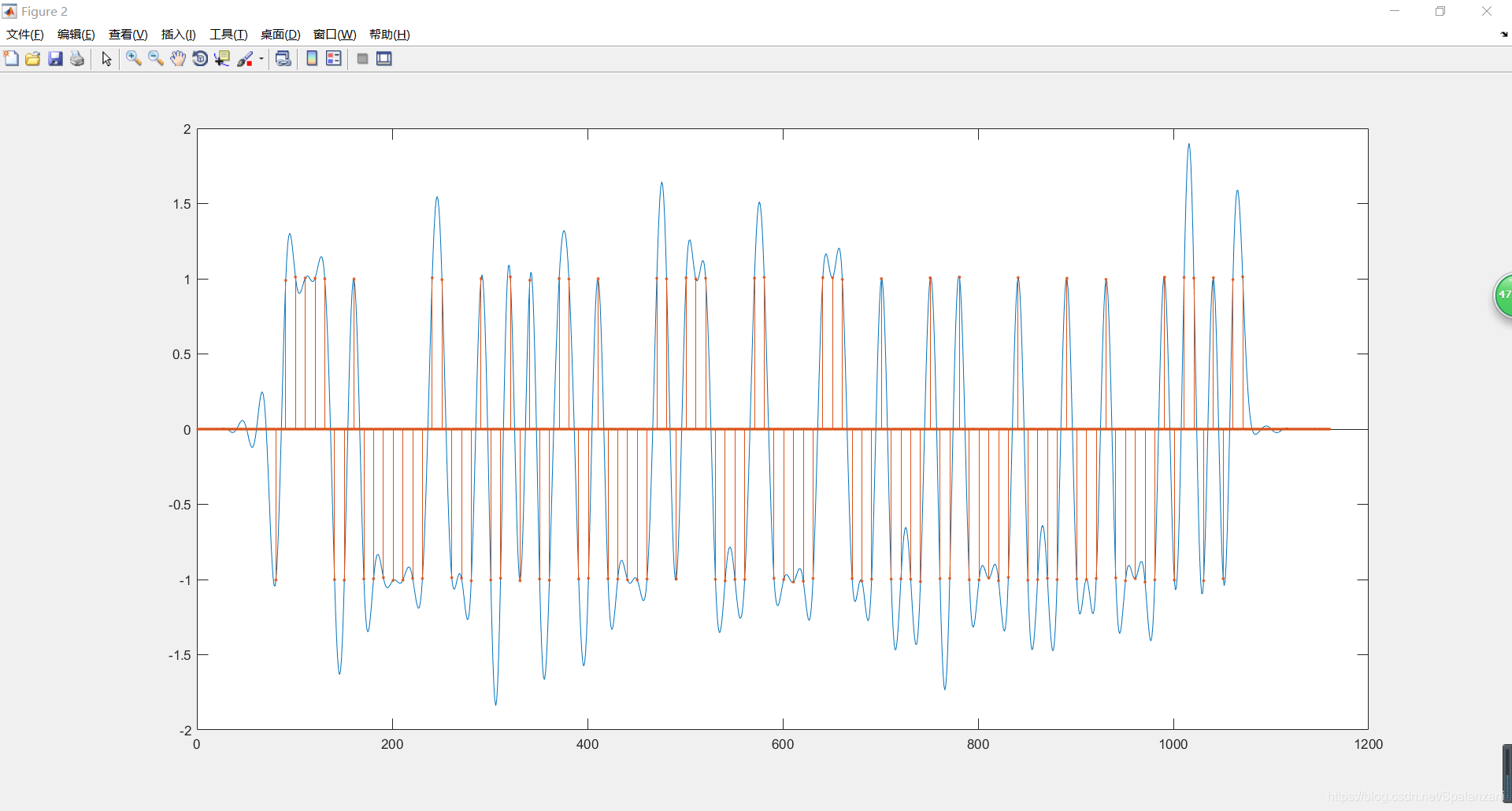Restore down the Figure 2 window
This screenshot has height=811, width=1512.
[1440, 11]
